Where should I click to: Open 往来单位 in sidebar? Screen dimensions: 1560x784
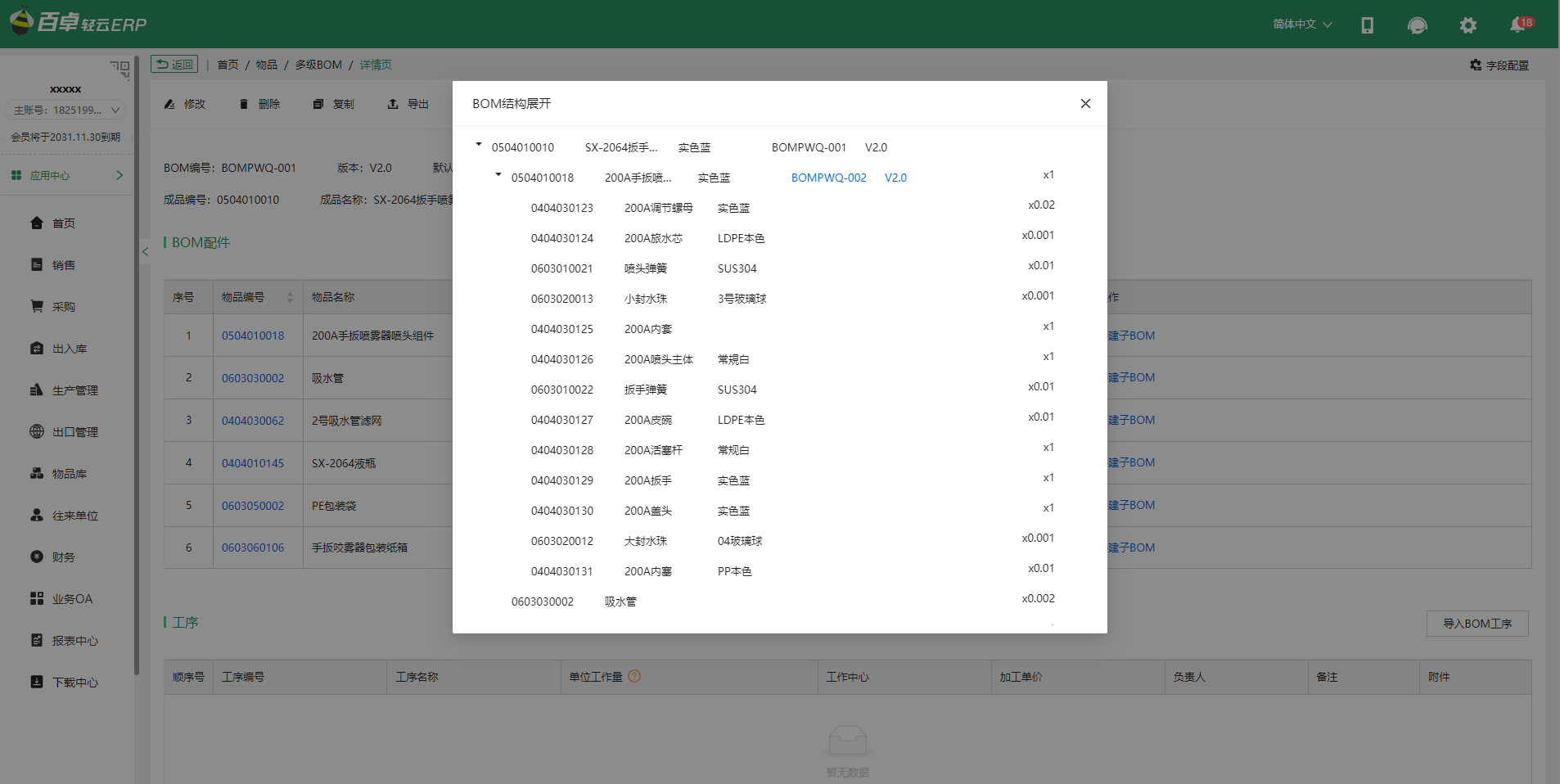[65, 516]
